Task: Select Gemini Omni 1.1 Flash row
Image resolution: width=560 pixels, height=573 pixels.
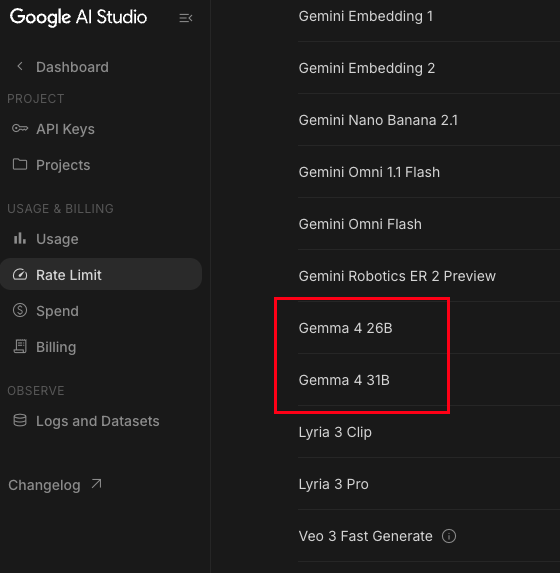Action: coord(429,172)
